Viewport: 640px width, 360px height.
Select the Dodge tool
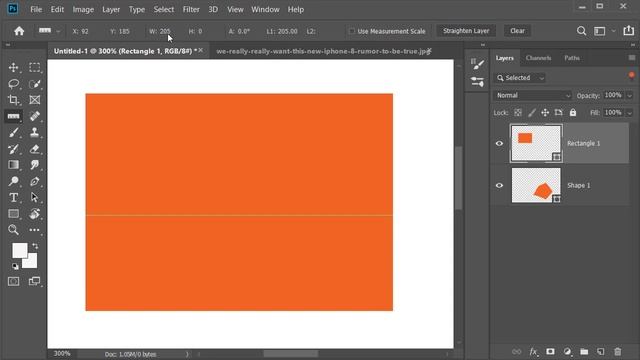pyautogui.click(x=13, y=181)
